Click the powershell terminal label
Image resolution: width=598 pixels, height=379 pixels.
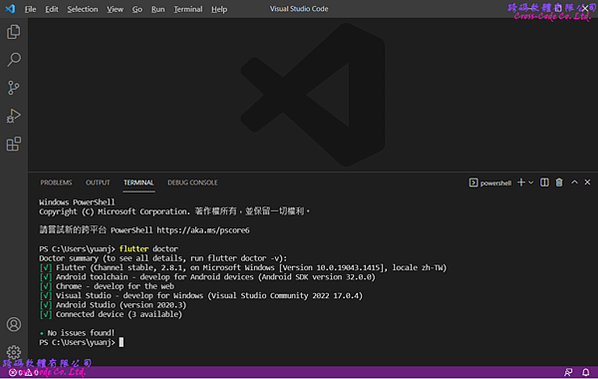(x=495, y=183)
